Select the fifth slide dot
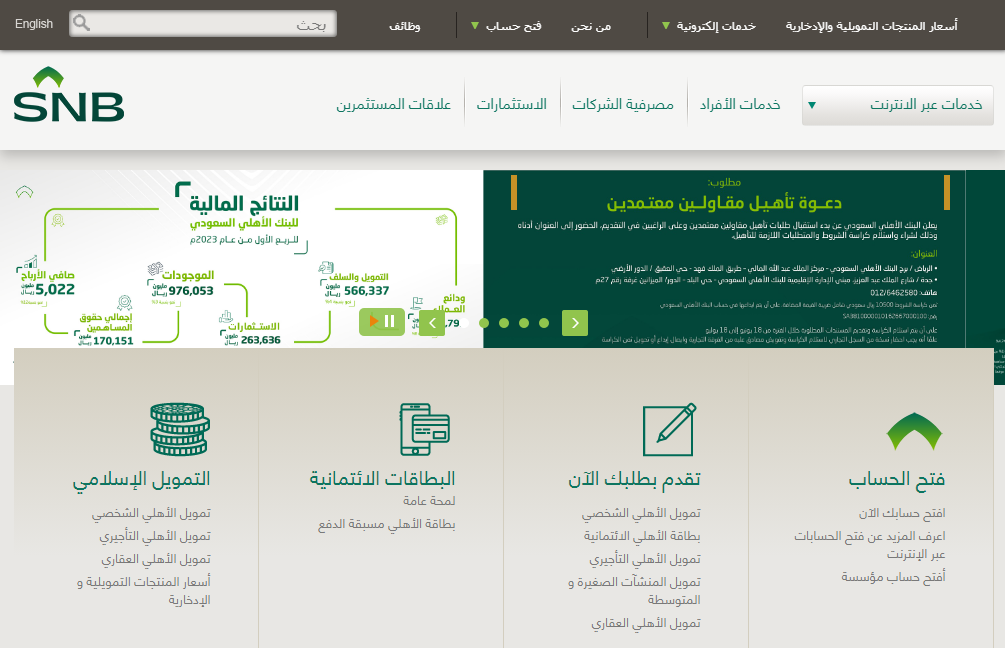The width and height of the screenshot is (1005, 648). (544, 323)
